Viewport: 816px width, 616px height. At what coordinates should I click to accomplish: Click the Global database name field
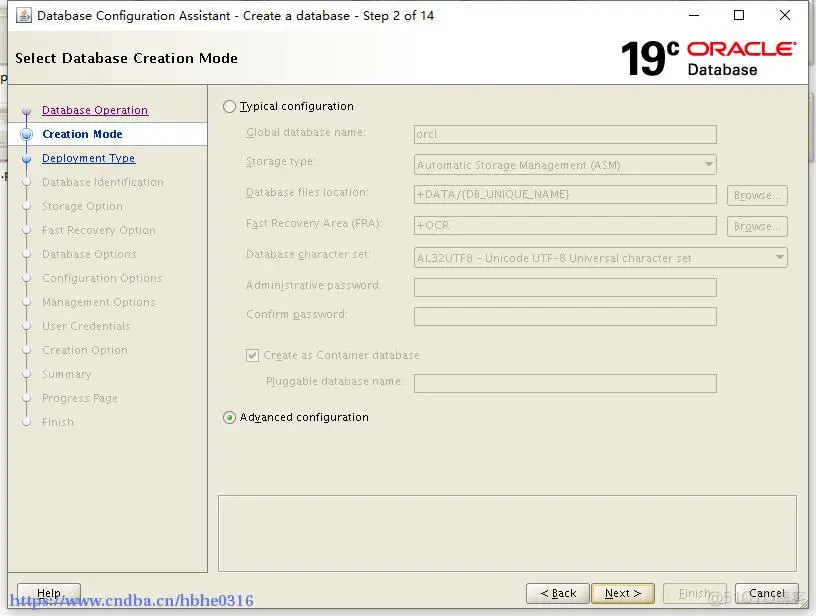pyautogui.click(x=565, y=134)
